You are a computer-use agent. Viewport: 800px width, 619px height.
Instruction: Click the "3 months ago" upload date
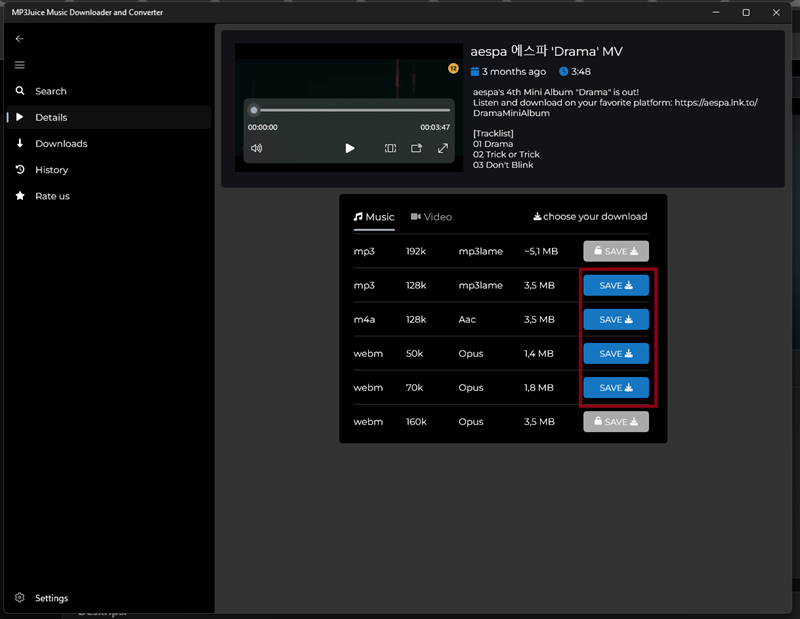point(514,71)
